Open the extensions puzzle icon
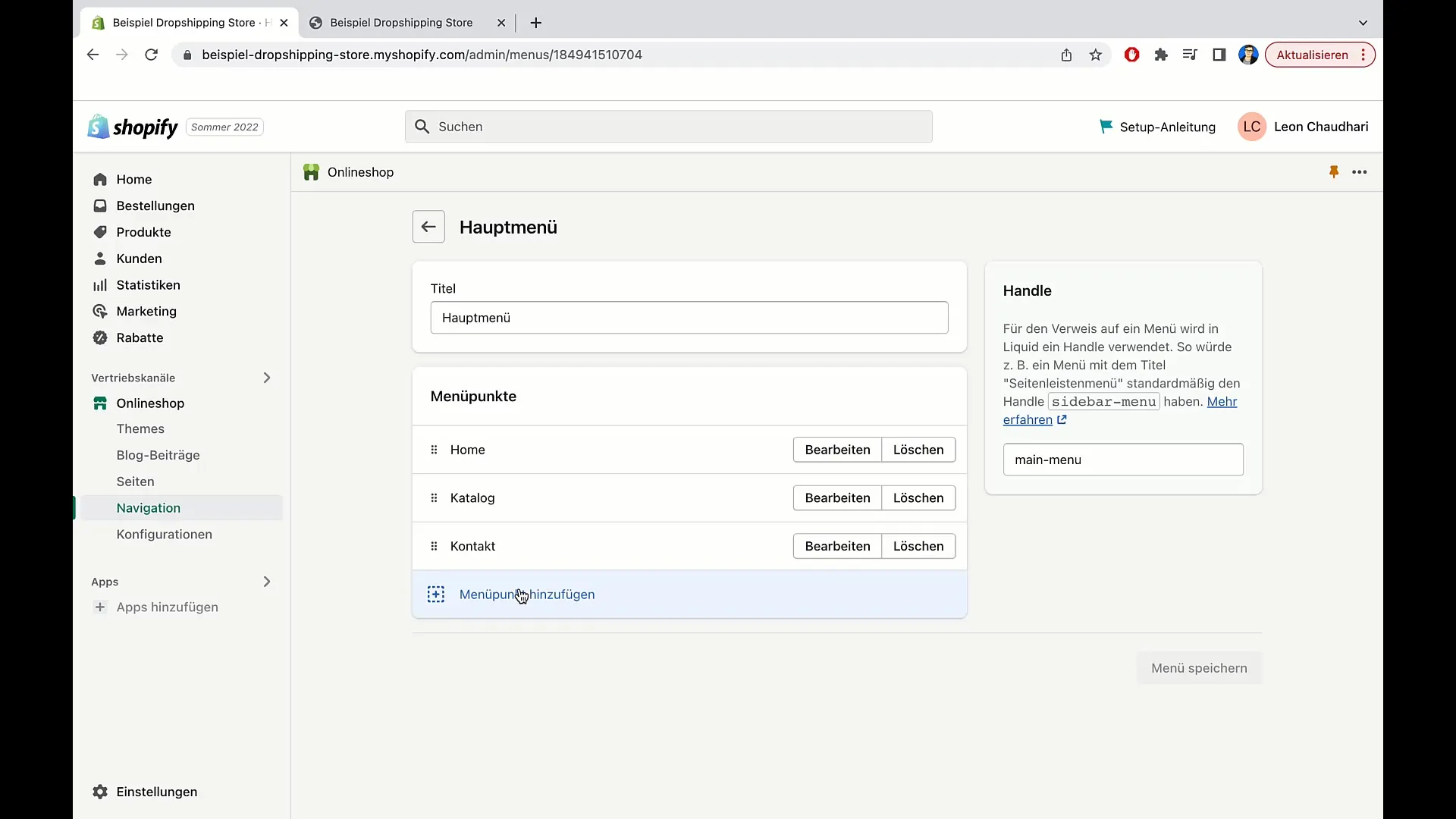The width and height of the screenshot is (1456, 819). (1160, 55)
